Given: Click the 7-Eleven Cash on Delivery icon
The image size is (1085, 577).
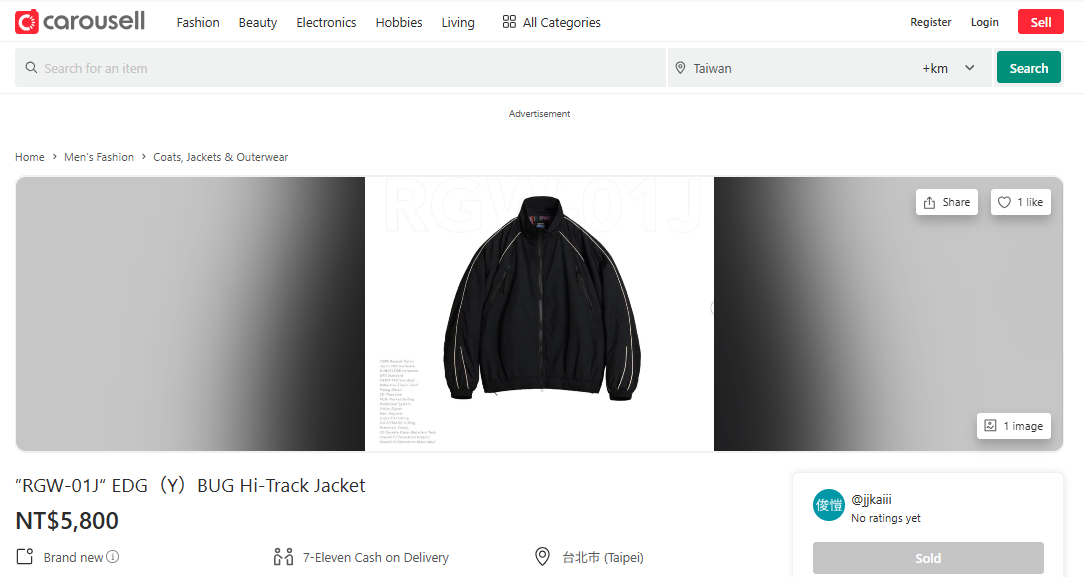Looking at the screenshot, I should (283, 557).
